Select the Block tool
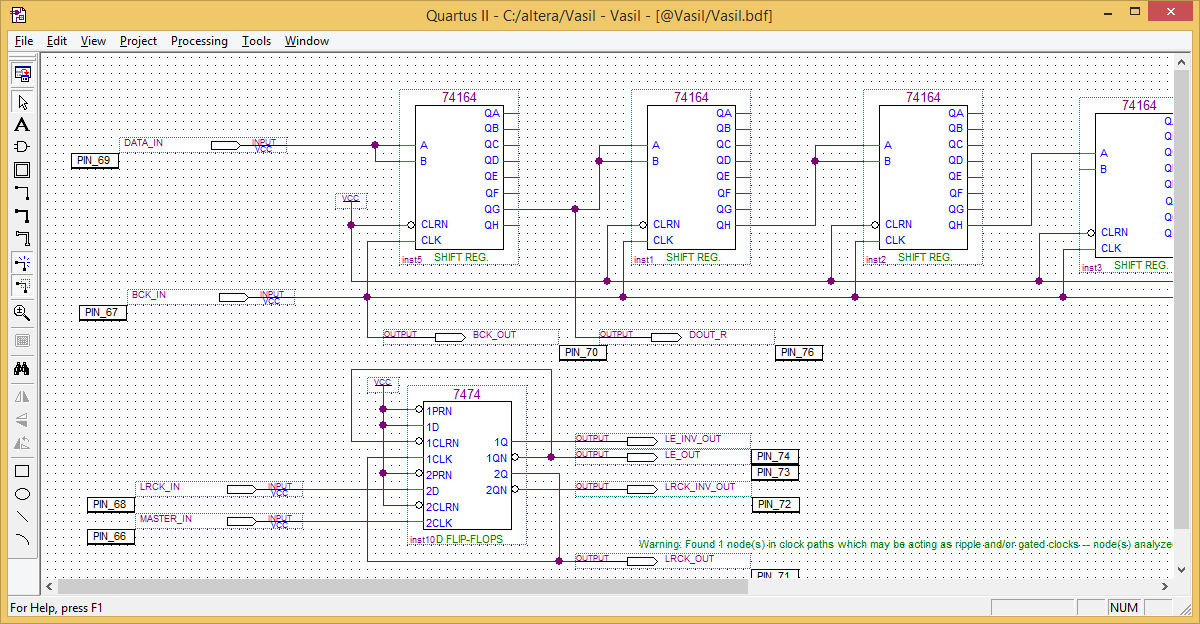The height and width of the screenshot is (624, 1200). (x=22, y=171)
